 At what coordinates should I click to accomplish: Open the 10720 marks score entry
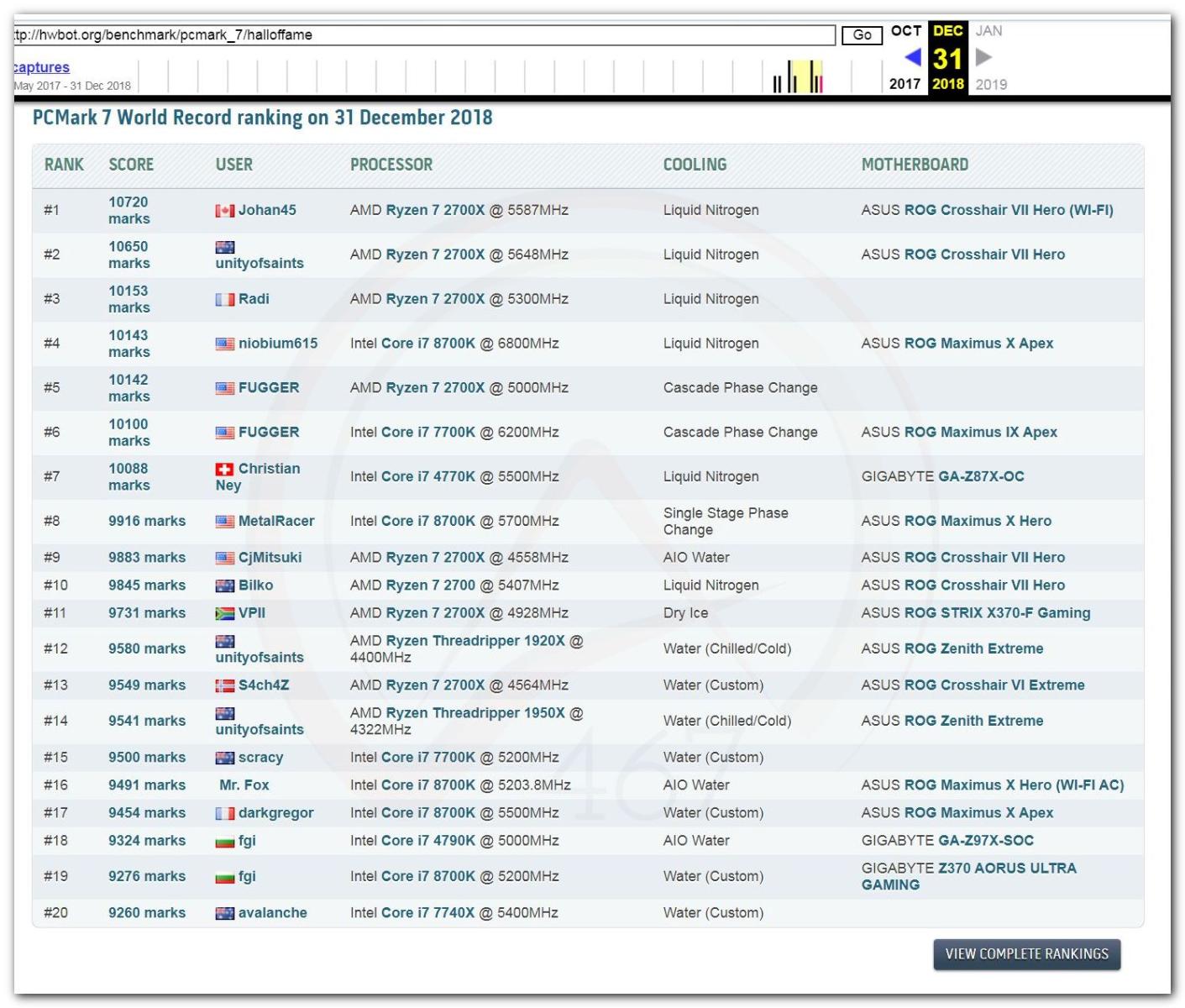[x=128, y=210]
